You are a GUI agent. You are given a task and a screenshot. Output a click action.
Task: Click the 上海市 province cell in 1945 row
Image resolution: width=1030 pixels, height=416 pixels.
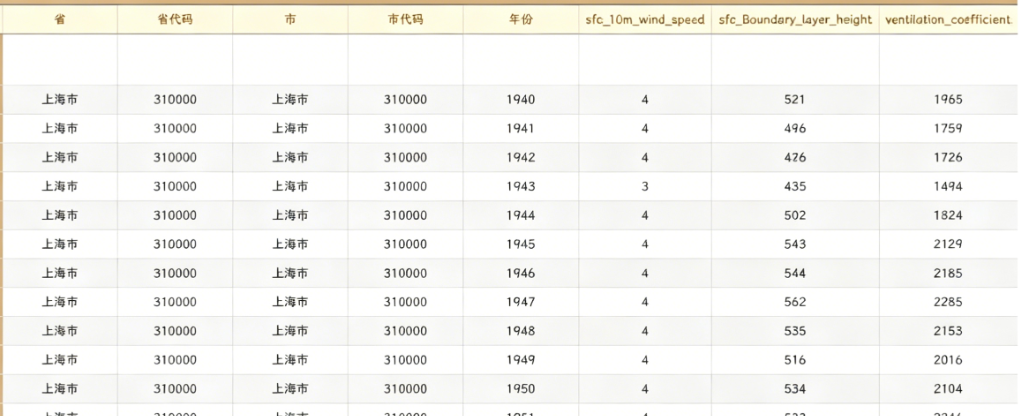[x=59, y=244]
